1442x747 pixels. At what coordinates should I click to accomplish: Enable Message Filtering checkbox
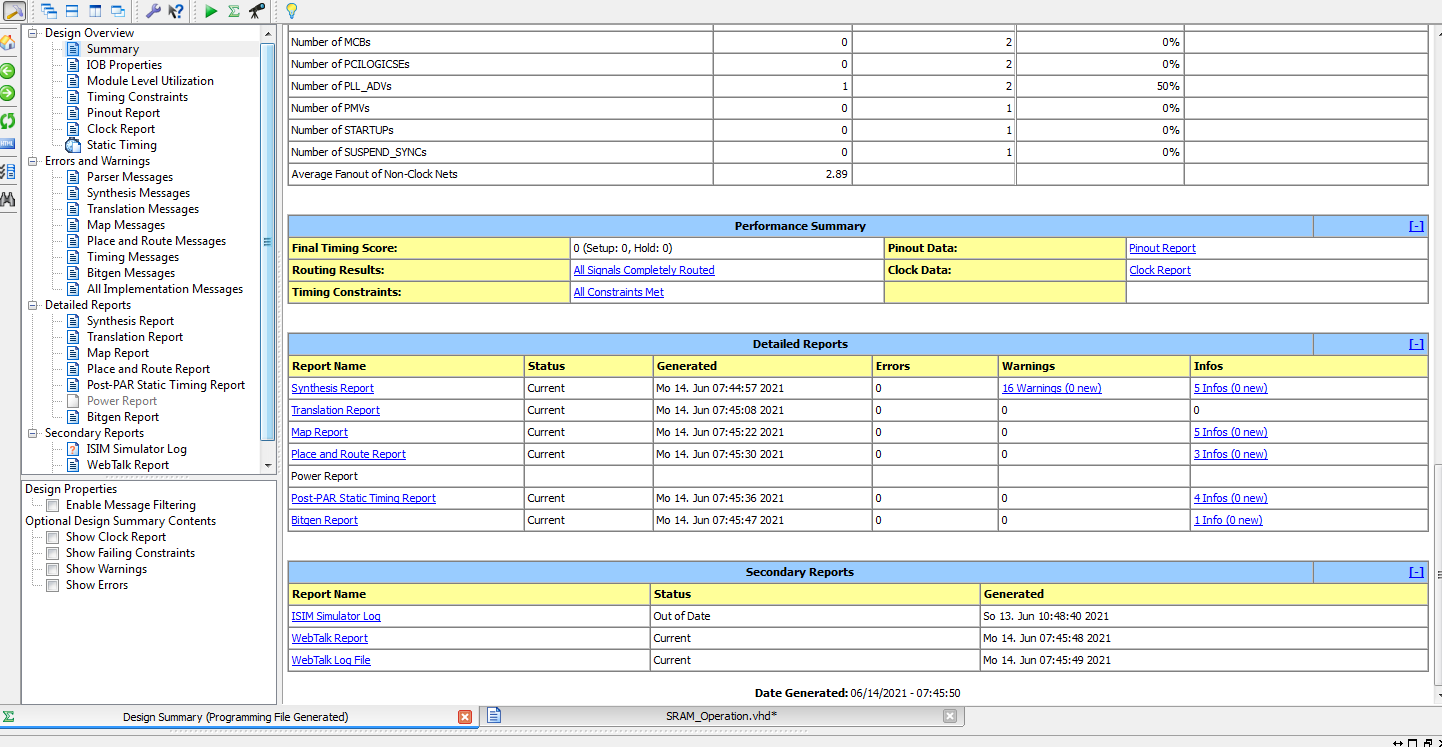(x=52, y=505)
